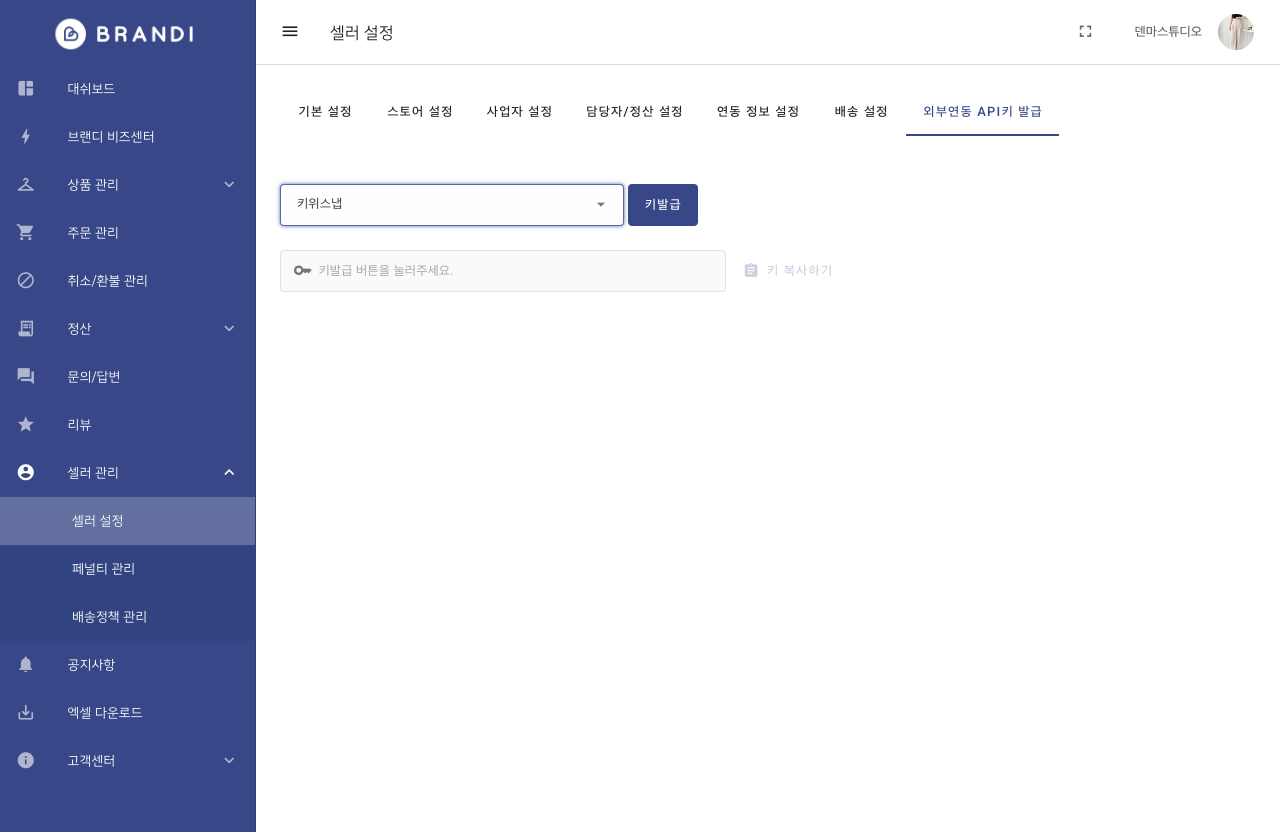The width and height of the screenshot is (1280, 832).
Task: Click the star icon for 리뷰
Action: [26, 424]
